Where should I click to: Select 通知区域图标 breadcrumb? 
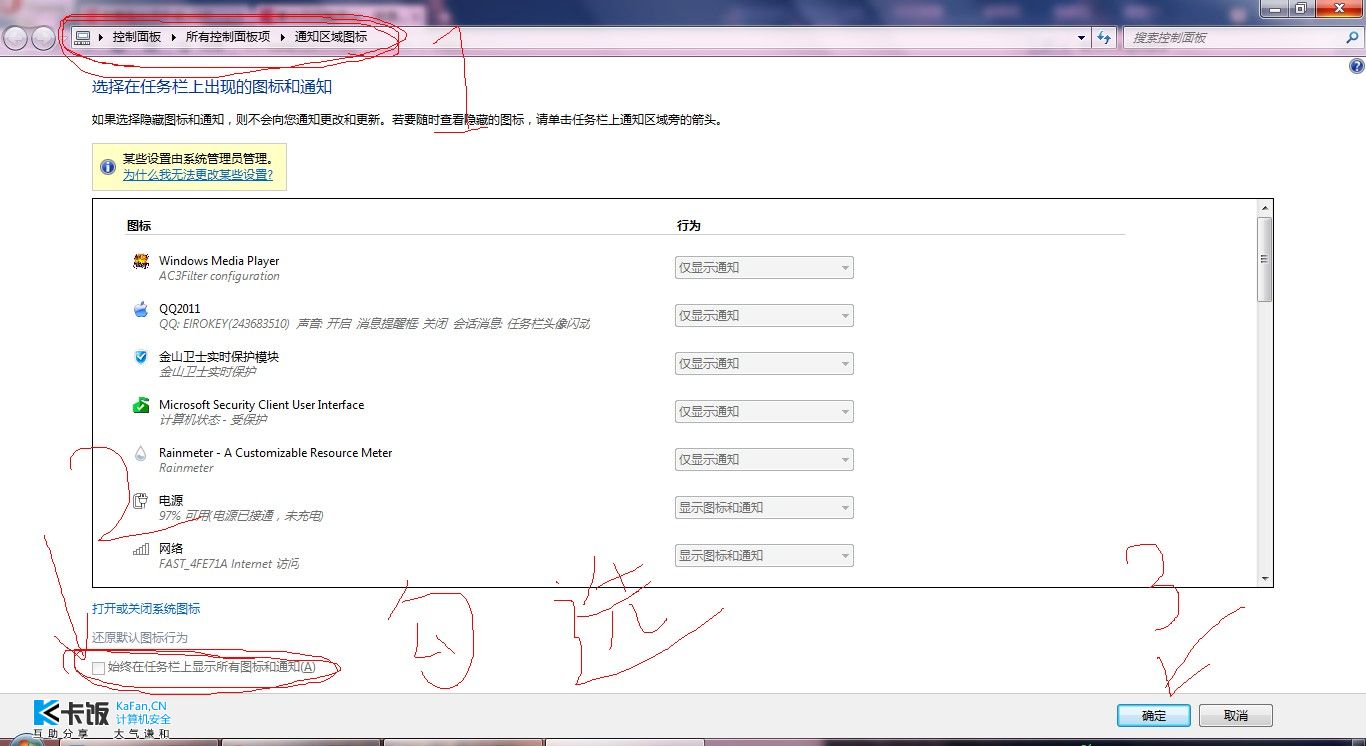coord(331,37)
